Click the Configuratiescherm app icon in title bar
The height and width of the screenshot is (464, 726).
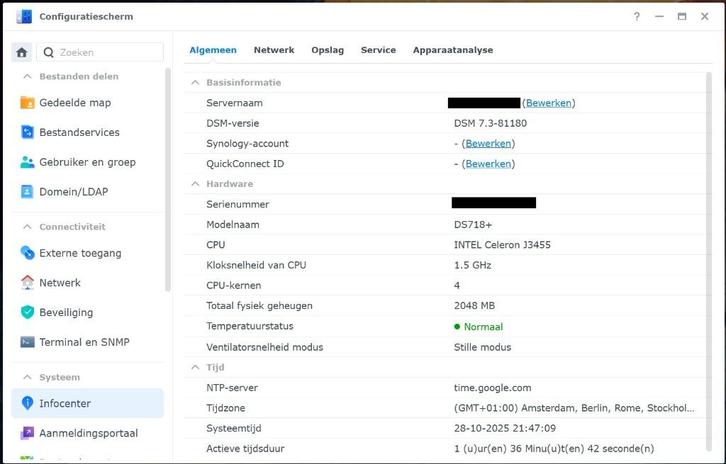pyautogui.click(x=24, y=17)
